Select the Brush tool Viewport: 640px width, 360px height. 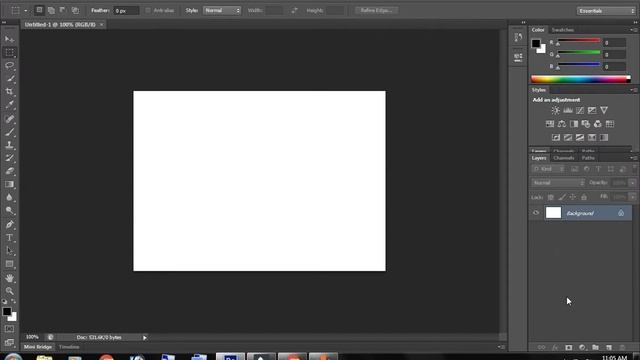click(x=9, y=132)
